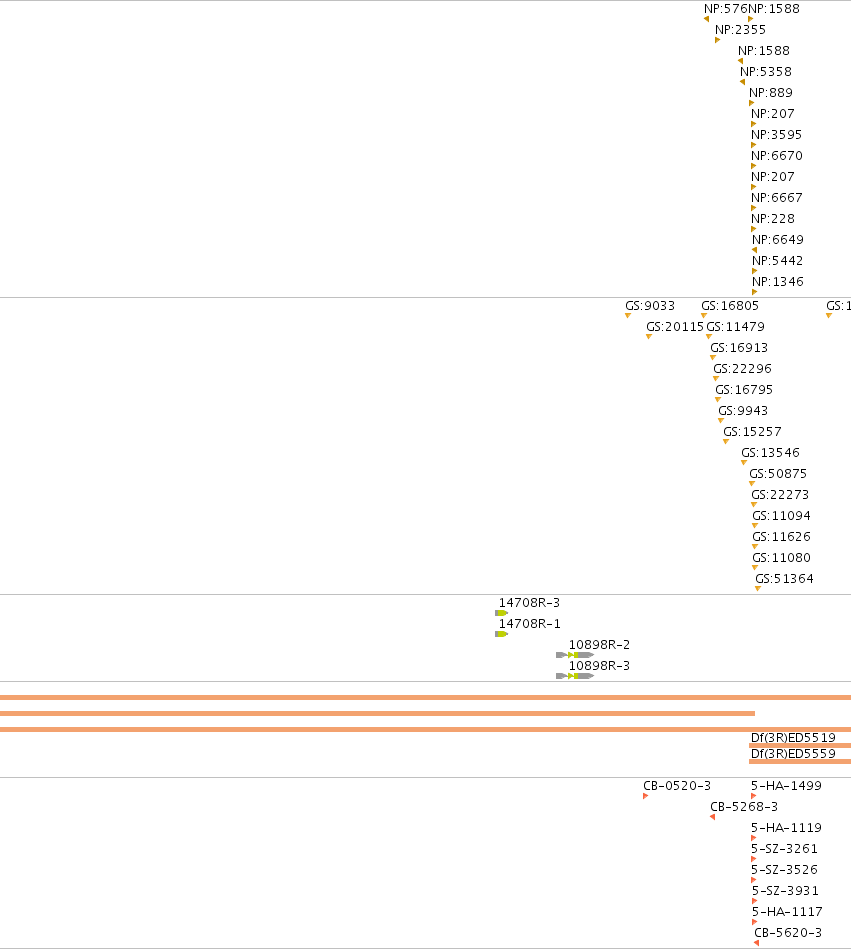The height and width of the screenshot is (949, 851).
Task: Open the 10898R-3 feature label
Action: [599, 666]
